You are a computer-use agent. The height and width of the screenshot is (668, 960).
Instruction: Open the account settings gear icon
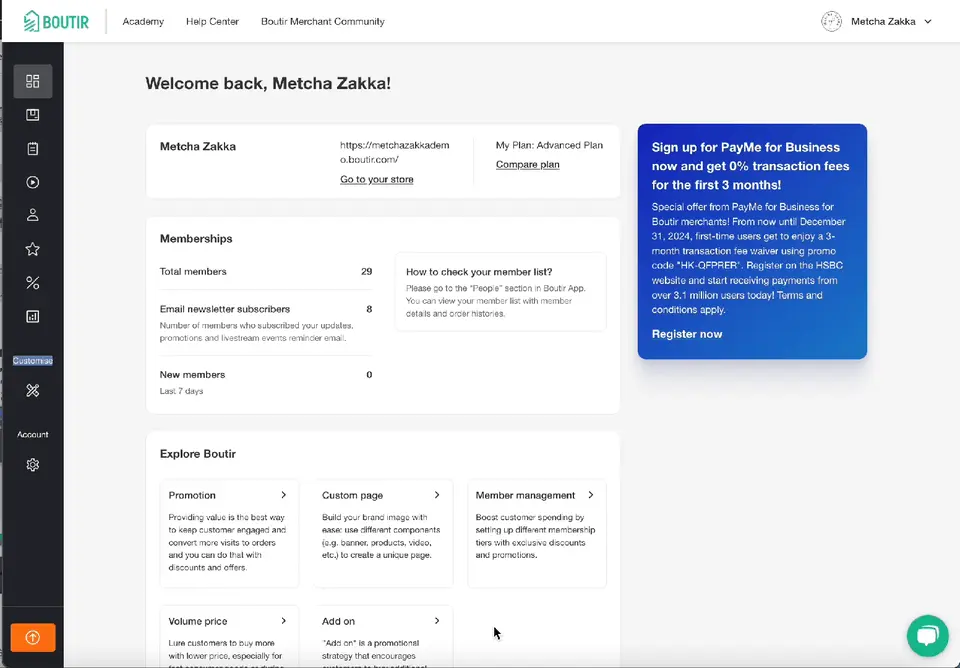pos(32,465)
